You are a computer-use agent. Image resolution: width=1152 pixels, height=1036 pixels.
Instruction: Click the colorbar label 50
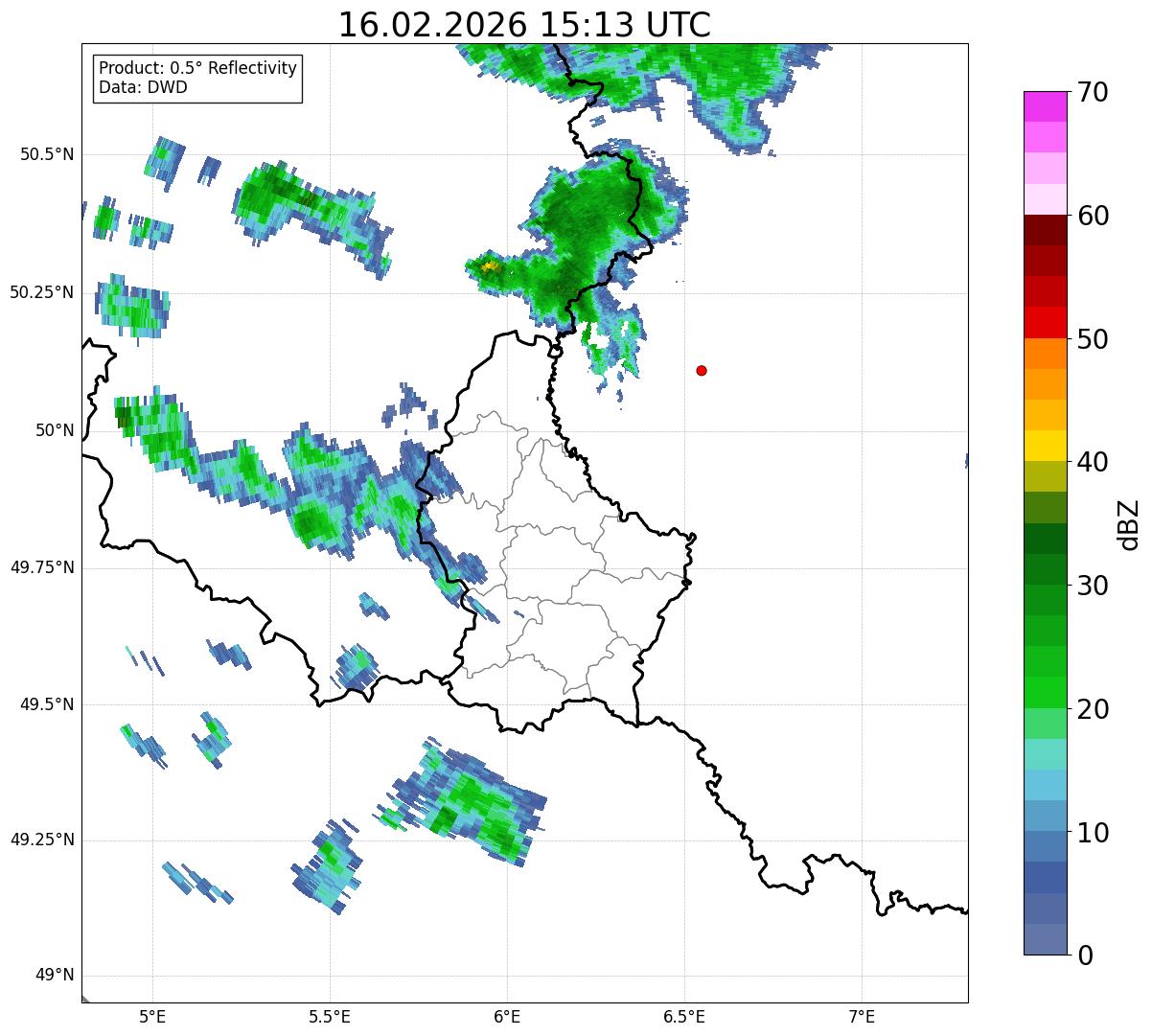point(1093,339)
